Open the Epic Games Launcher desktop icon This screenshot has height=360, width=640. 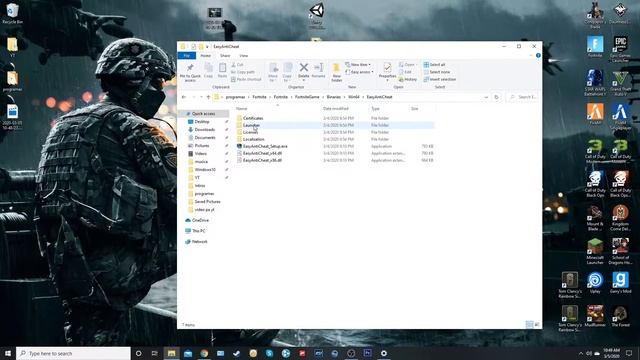click(620, 49)
